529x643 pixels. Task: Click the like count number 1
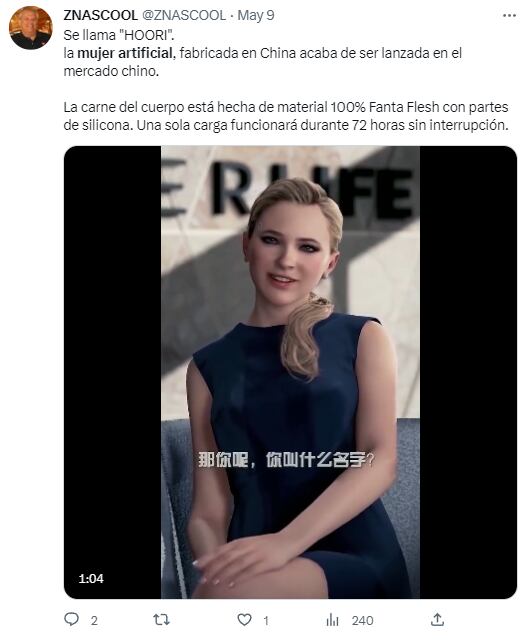click(266, 620)
